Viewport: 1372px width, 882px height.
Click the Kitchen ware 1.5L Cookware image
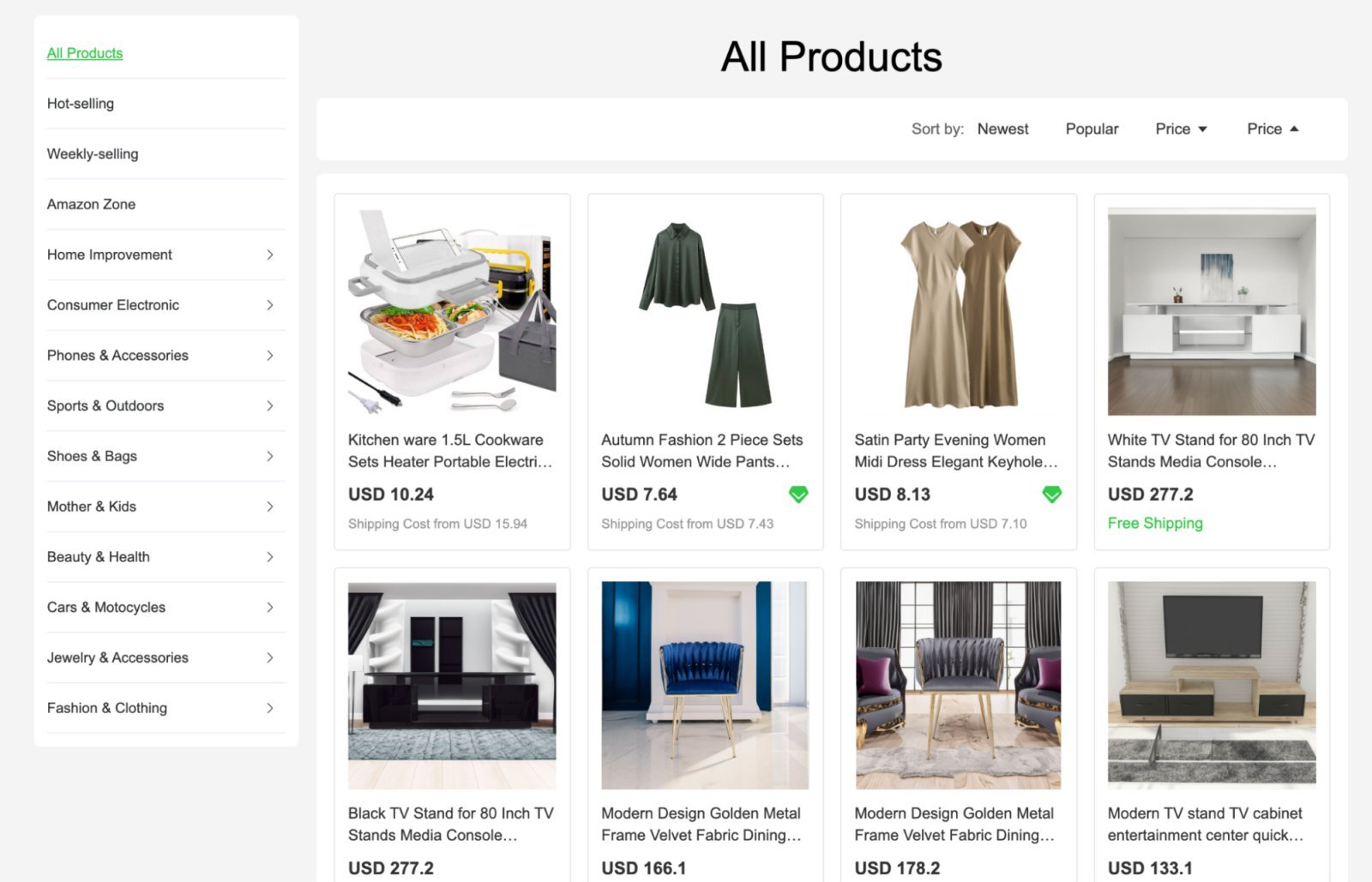click(451, 310)
